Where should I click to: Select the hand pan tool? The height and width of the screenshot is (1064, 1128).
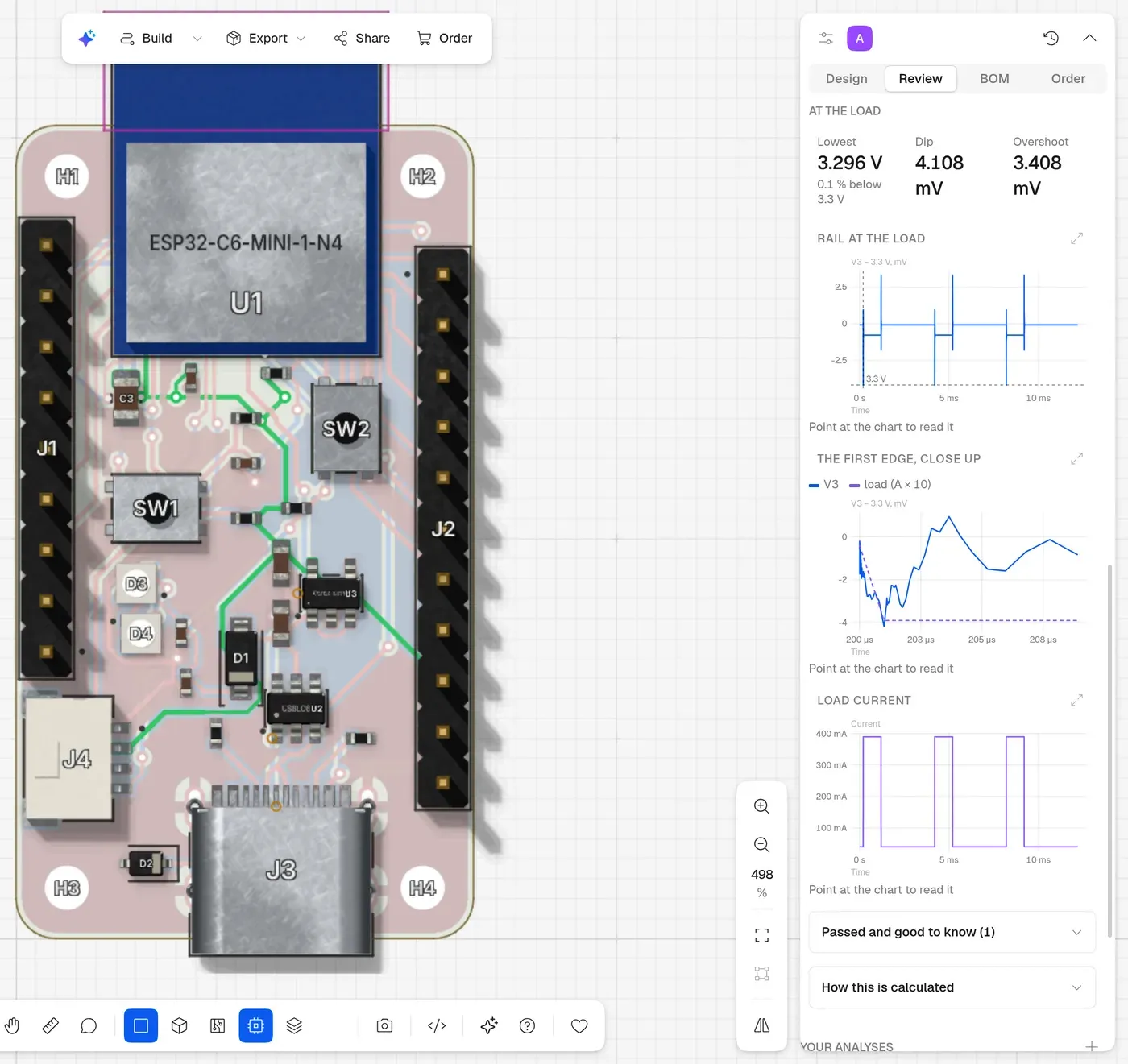click(12, 1025)
